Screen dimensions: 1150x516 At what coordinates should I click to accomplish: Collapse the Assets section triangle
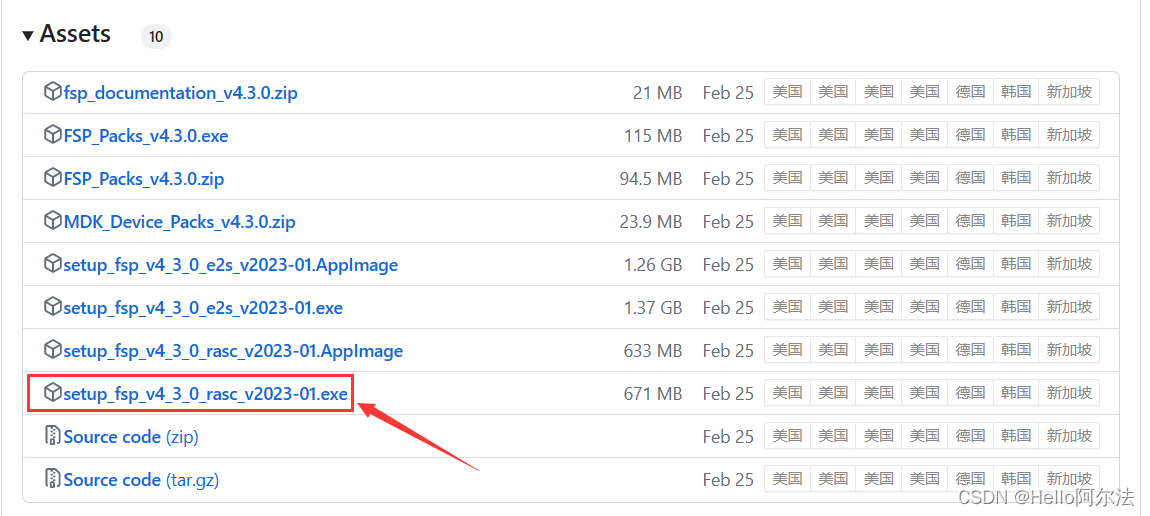coord(28,35)
